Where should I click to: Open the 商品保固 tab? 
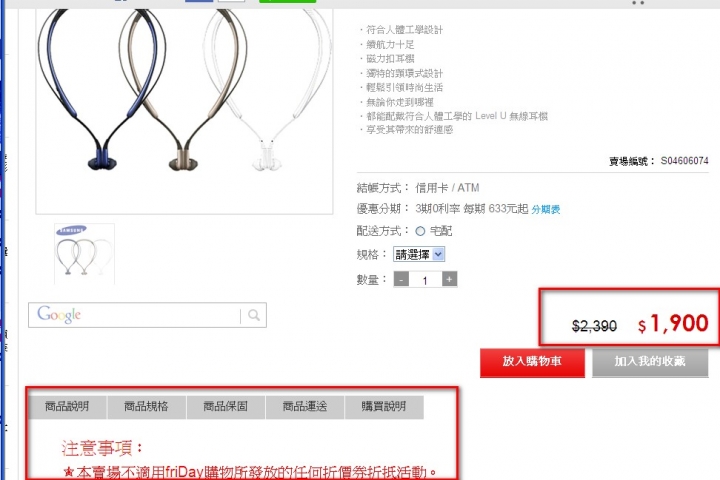[x=225, y=407]
